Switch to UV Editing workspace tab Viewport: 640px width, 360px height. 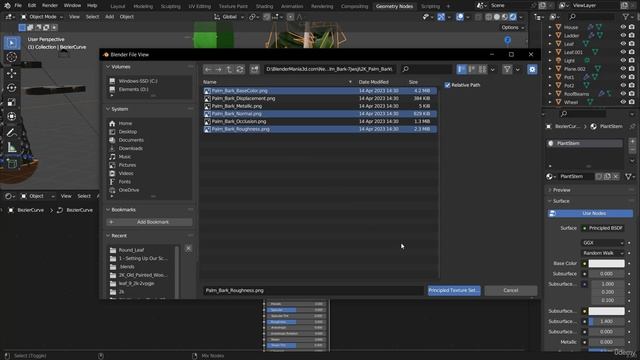click(x=200, y=6)
